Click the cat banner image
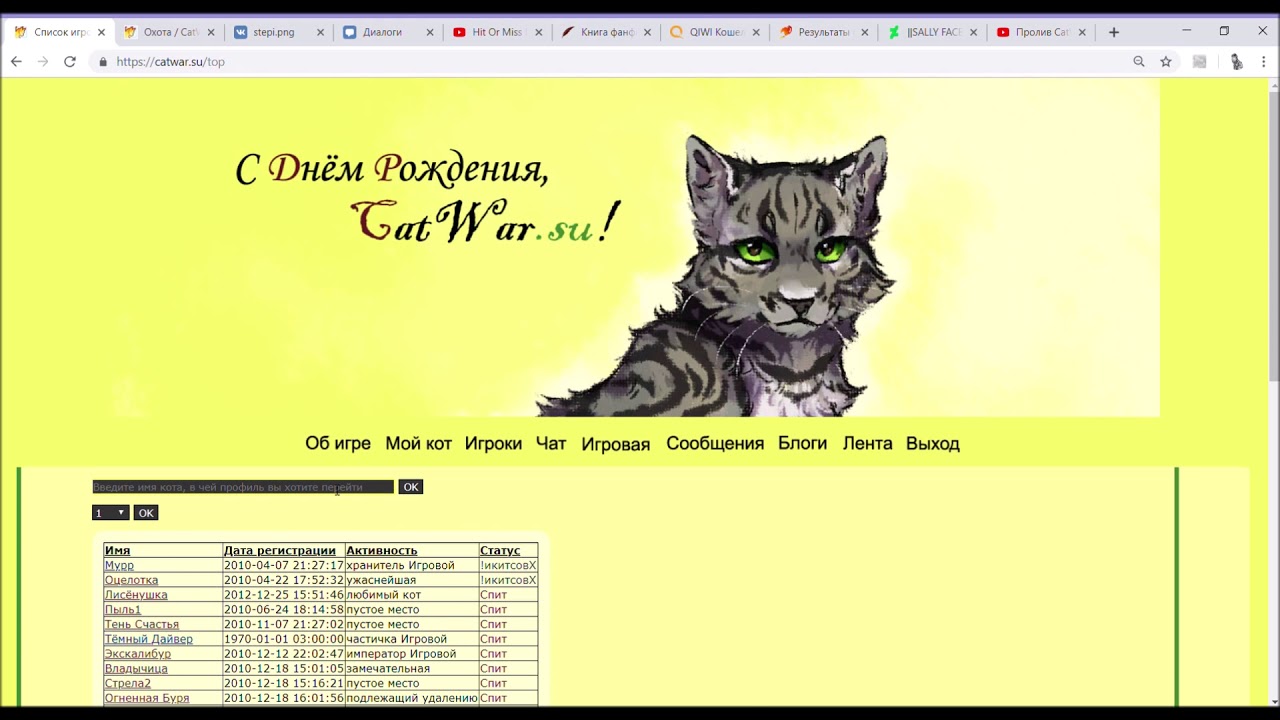The image size is (1280, 720). coord(580,247)
